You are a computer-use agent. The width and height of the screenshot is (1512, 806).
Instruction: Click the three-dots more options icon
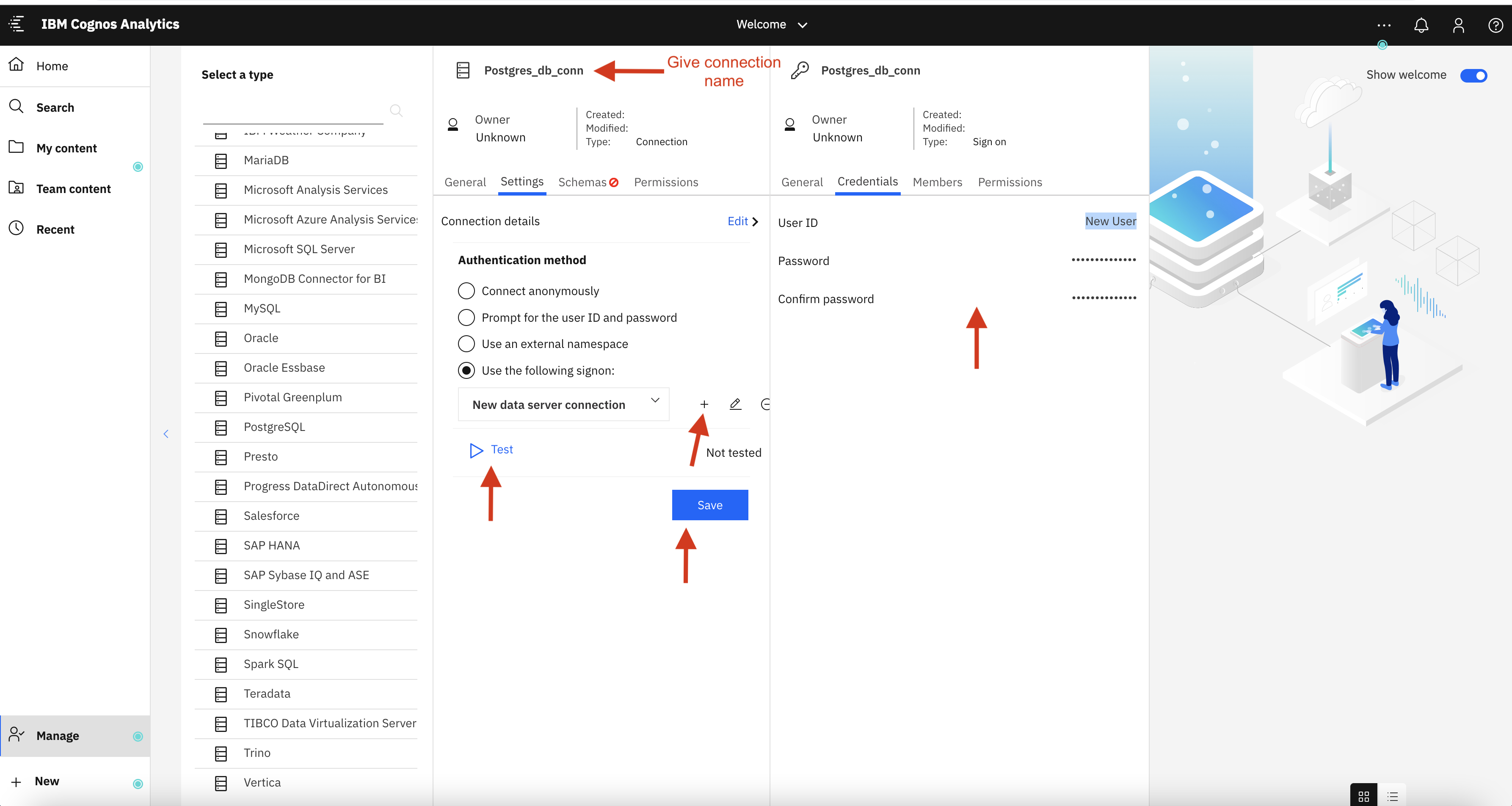[1383, 25]
